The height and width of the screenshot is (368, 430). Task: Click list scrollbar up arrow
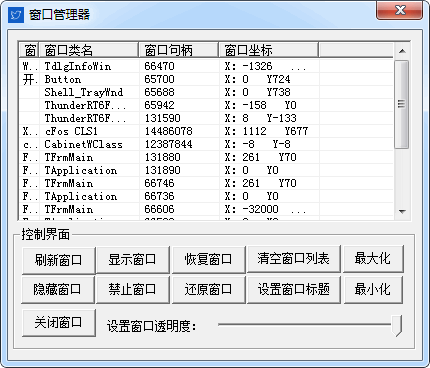click(402, 51)
